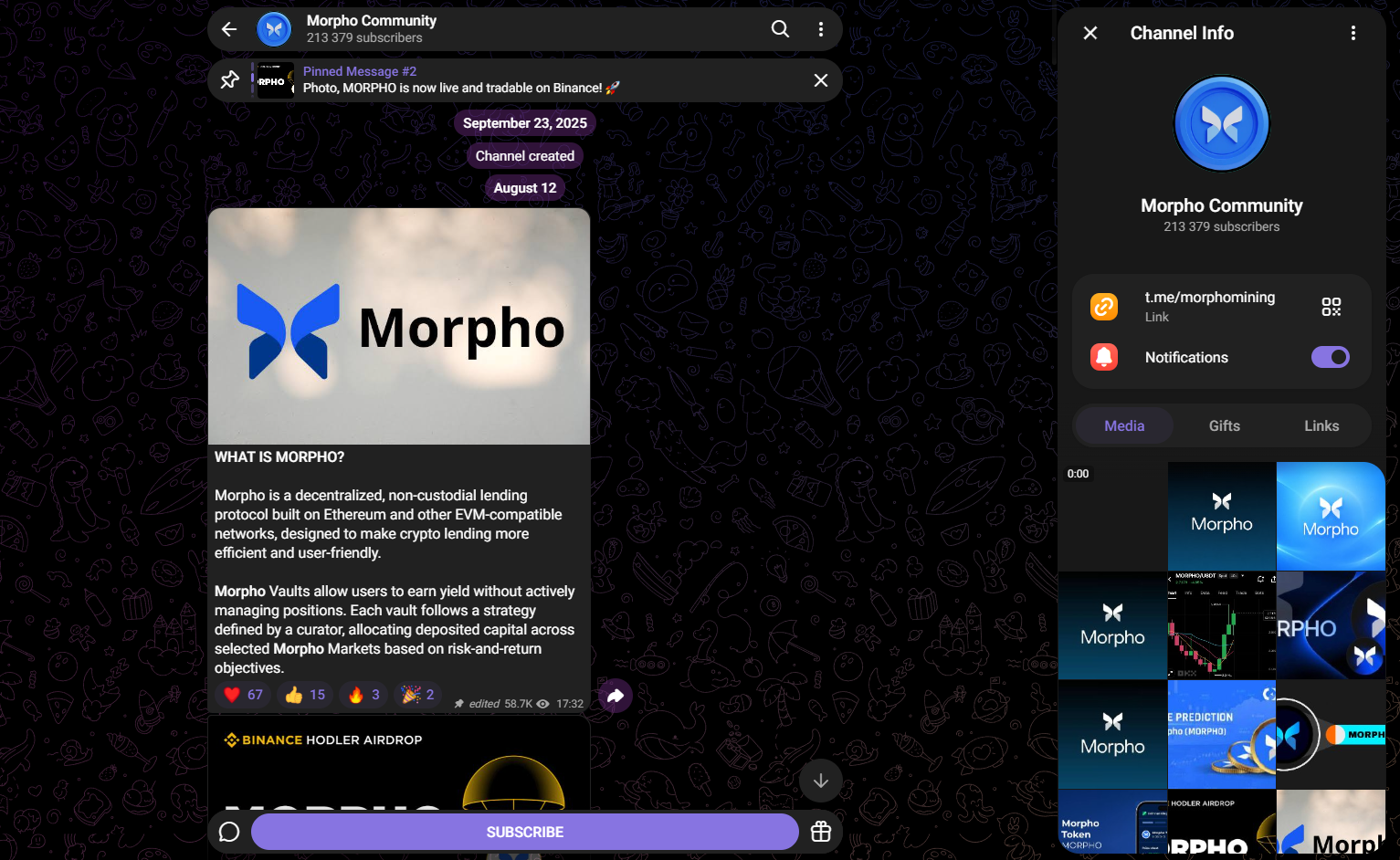Click the orange link icon in Channel Info
The image size is (1400, 860).
click(x=1104, y=307)
